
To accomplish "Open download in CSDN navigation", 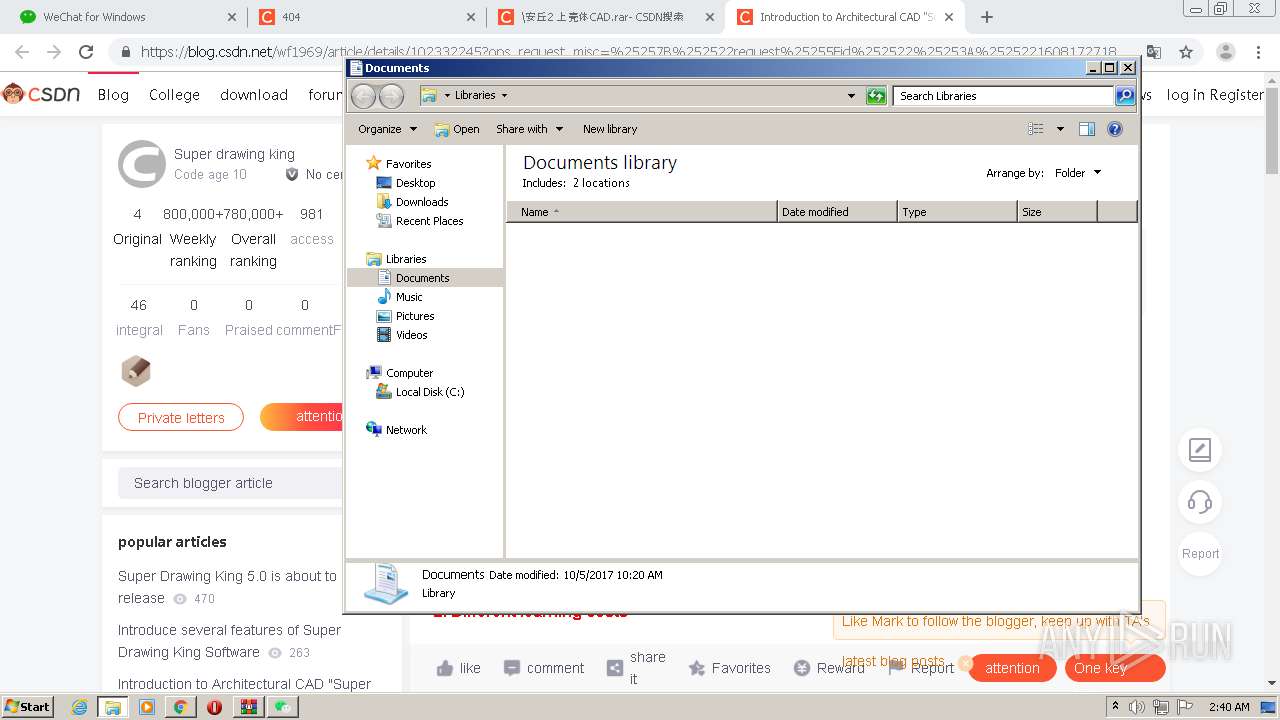I will tap(254, 95).
